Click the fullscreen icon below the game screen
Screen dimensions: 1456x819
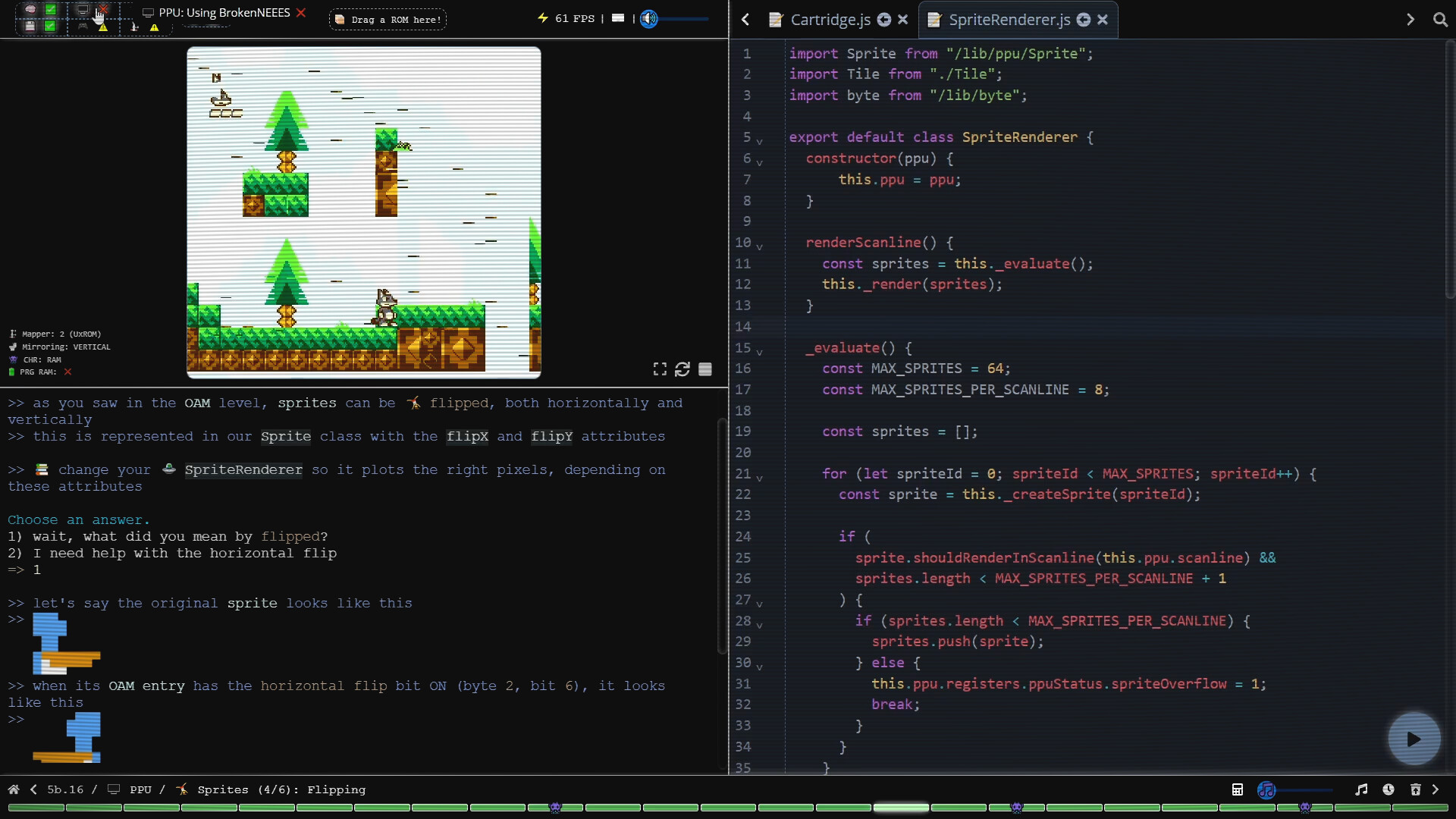pyautogui.click(x=660, y=369)
